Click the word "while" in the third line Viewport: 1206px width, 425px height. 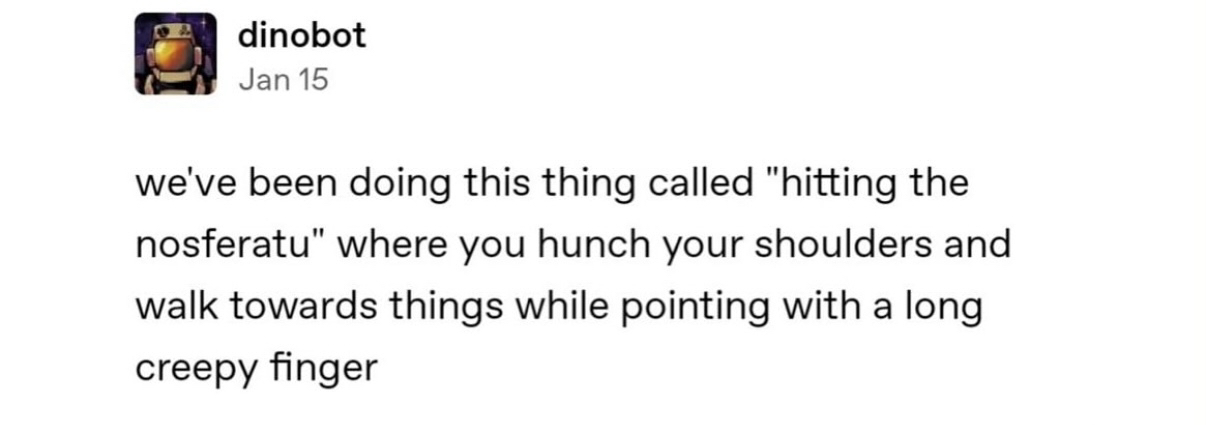549,307
